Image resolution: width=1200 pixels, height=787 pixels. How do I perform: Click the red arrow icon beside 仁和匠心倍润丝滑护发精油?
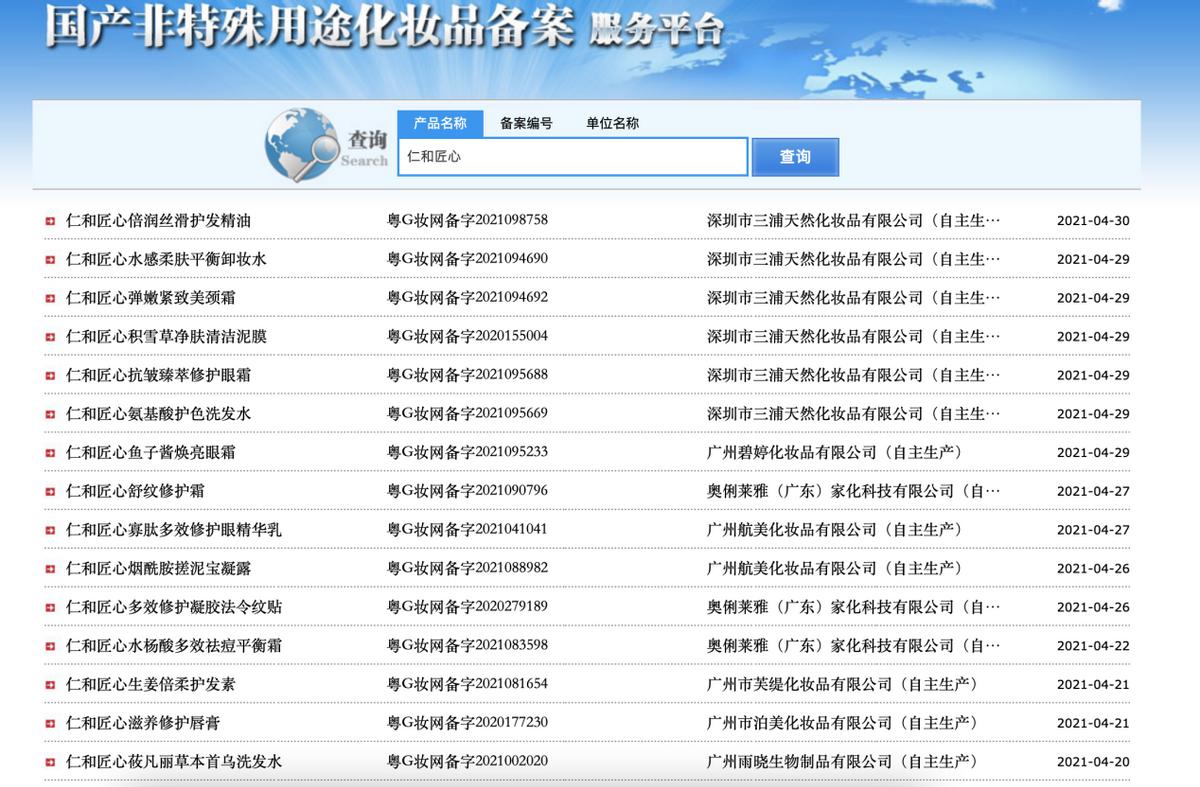[48, 220]
